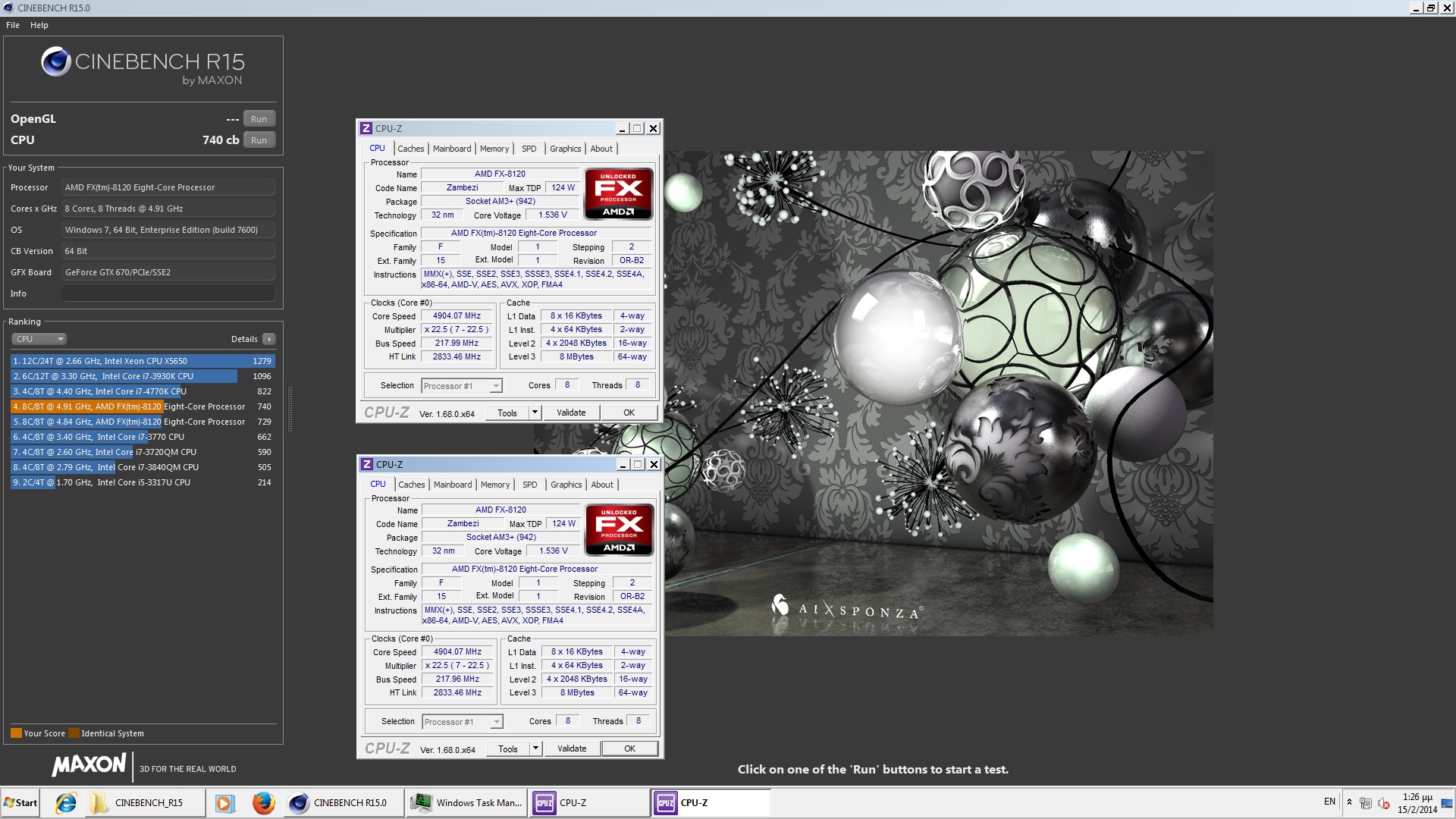Select ranking row Intel Core i5-3317U
The height and width of the screenshot is (819, 1456).
tap(143, 482)
